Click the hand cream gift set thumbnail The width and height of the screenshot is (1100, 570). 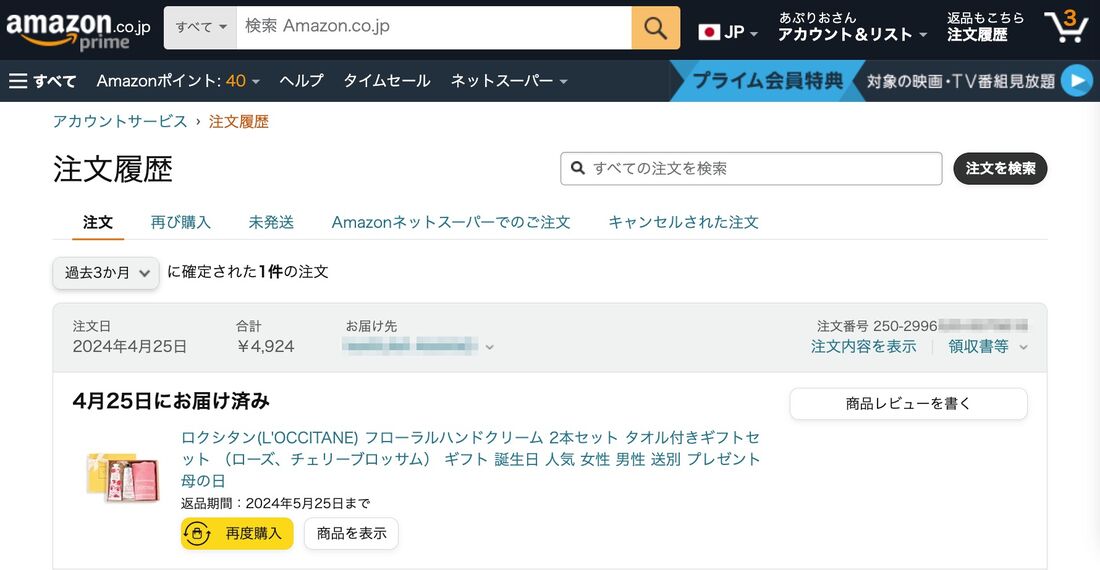pos(123,477)
